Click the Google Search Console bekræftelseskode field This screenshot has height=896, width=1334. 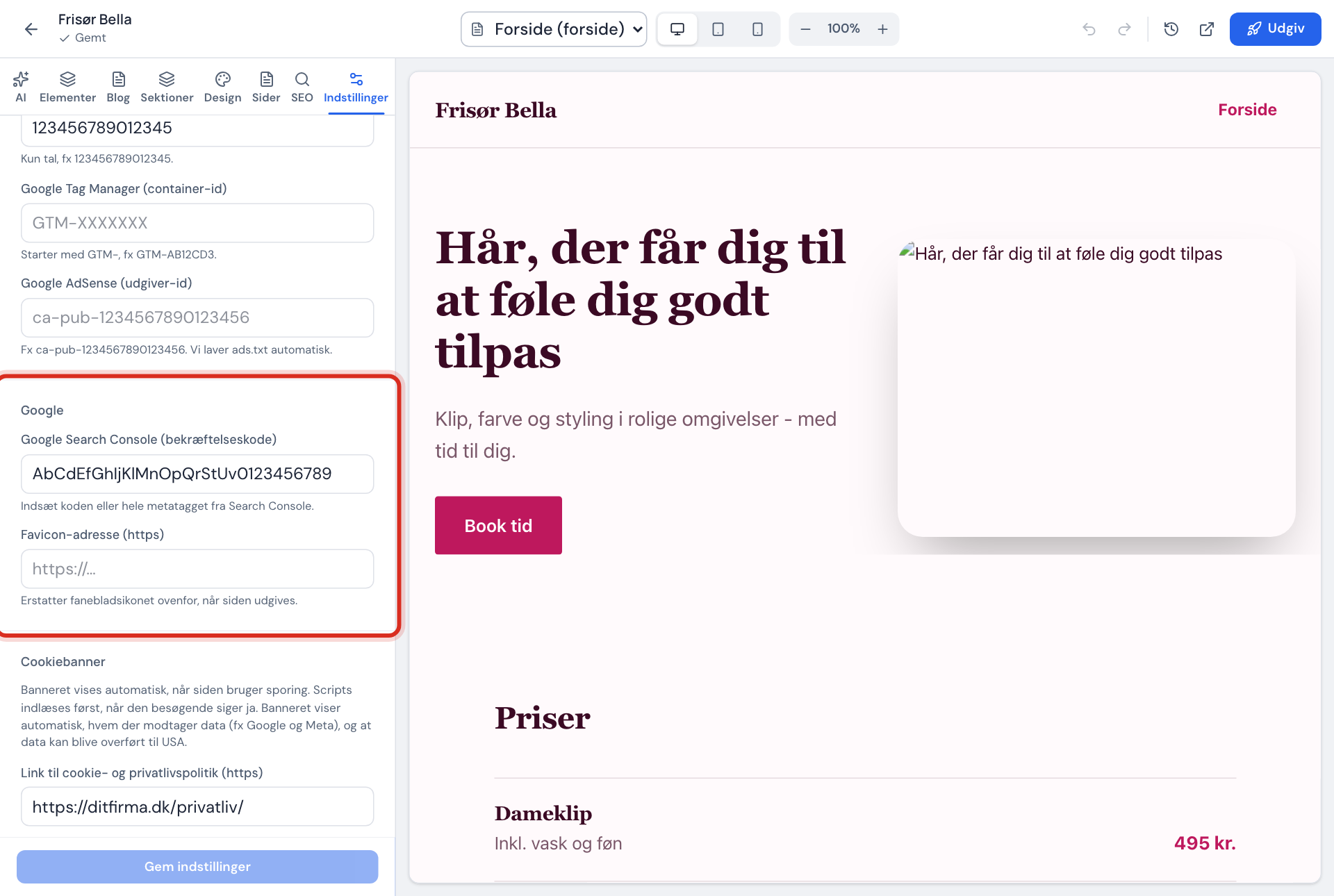tap(197, 474)
